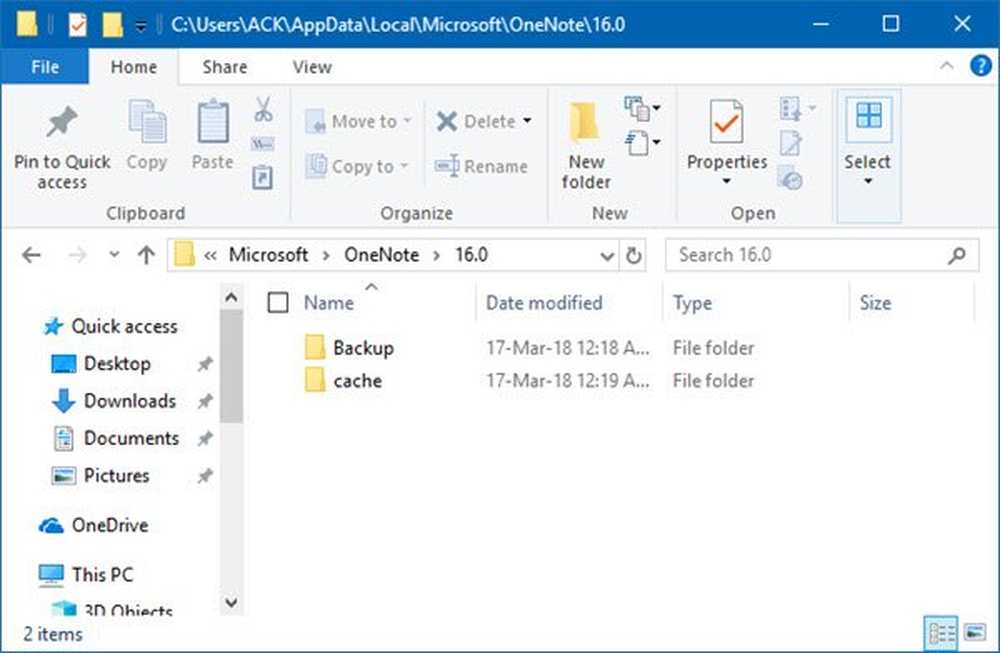Click the Cut scissors icon in Clipboard
Viewport: 1000px width, 653px height.
263,109
